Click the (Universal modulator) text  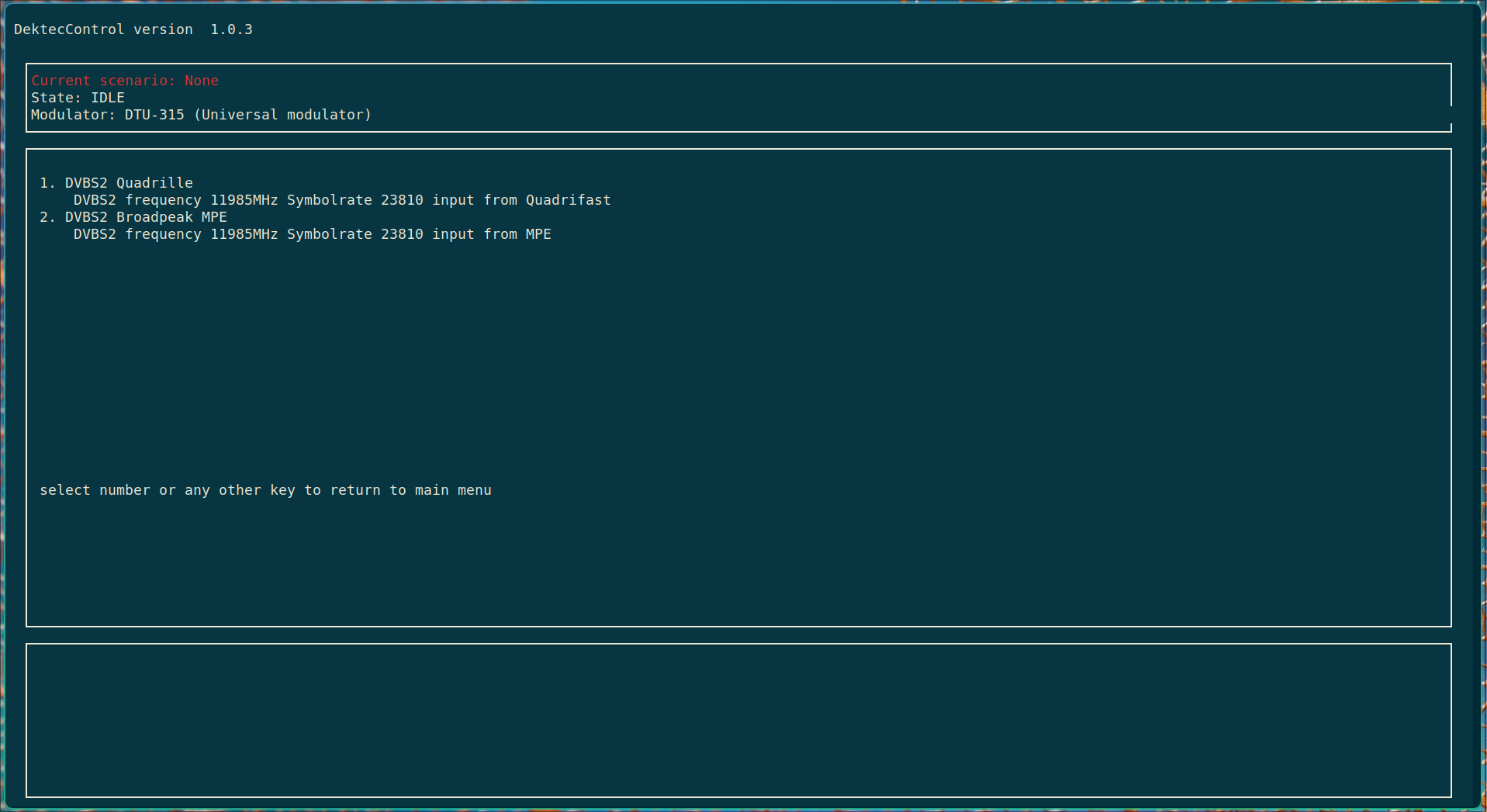[x=282, y=115]
